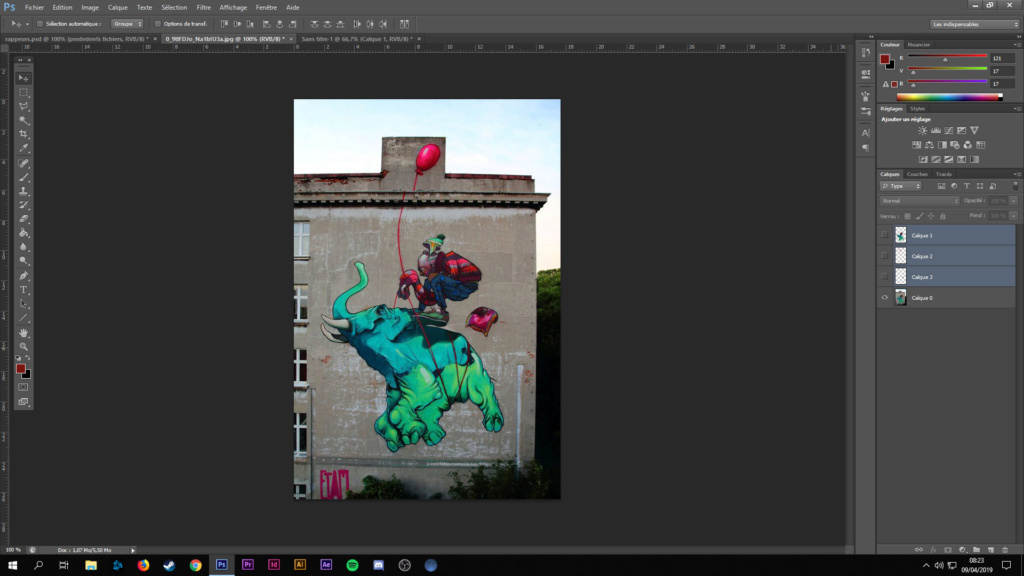Expand the Fond fill dropdown
Screen dimensions: 1024x576
click(1014, 216)
